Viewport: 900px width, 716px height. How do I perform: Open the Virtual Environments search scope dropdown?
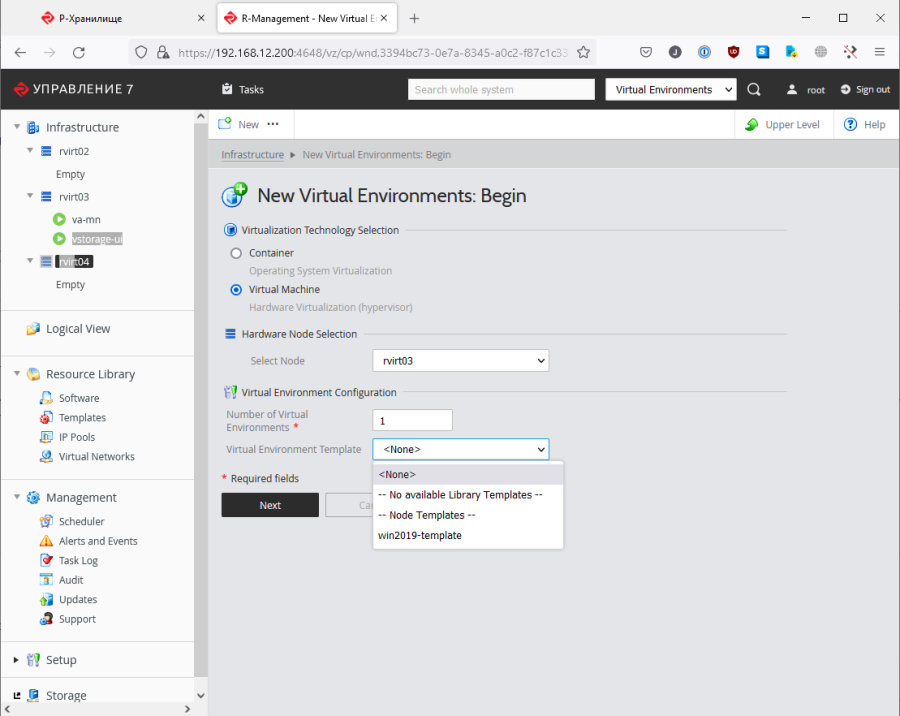[670, 89]
